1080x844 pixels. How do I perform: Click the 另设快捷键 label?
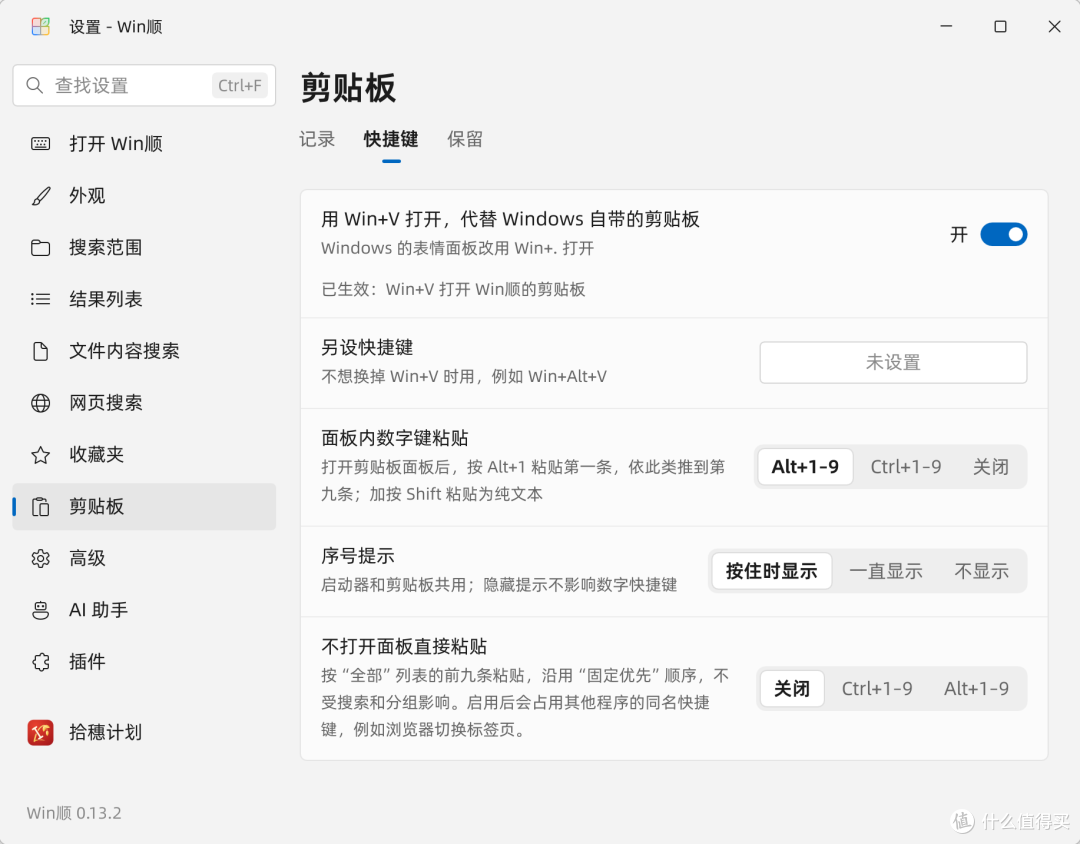click(x=367, y=347)
